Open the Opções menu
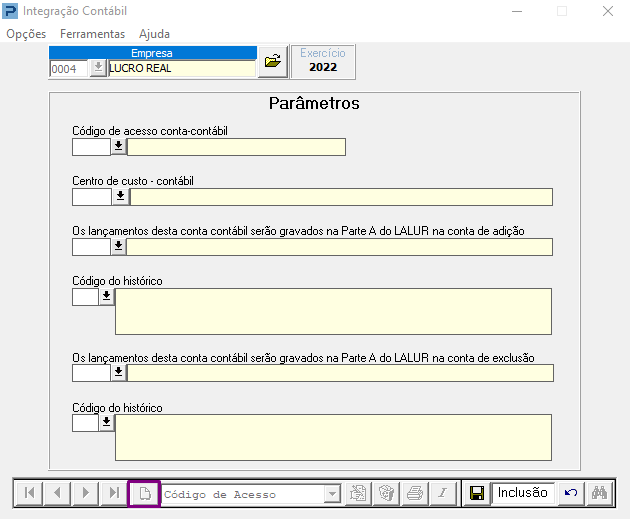 click(26, 34)
